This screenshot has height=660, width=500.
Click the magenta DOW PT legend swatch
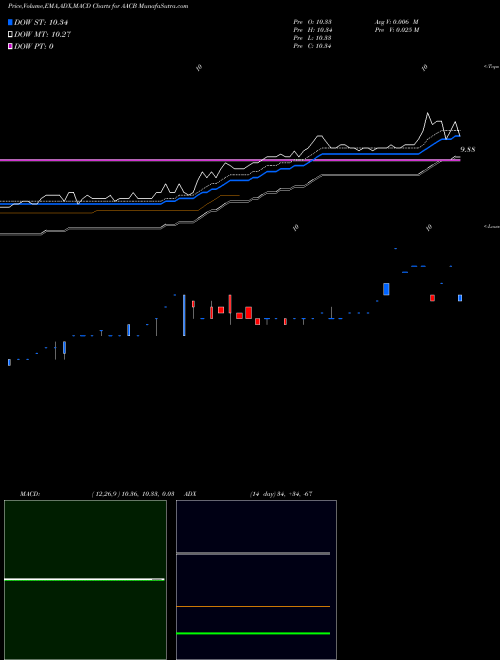(x=10, y=46)
